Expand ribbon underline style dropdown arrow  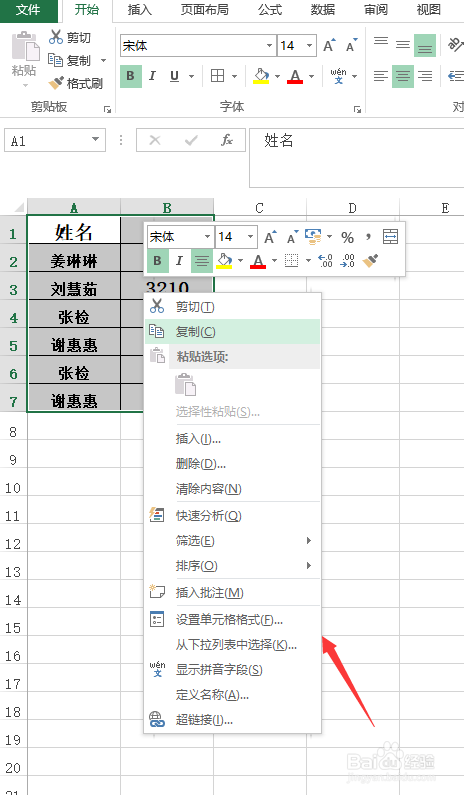192,76
